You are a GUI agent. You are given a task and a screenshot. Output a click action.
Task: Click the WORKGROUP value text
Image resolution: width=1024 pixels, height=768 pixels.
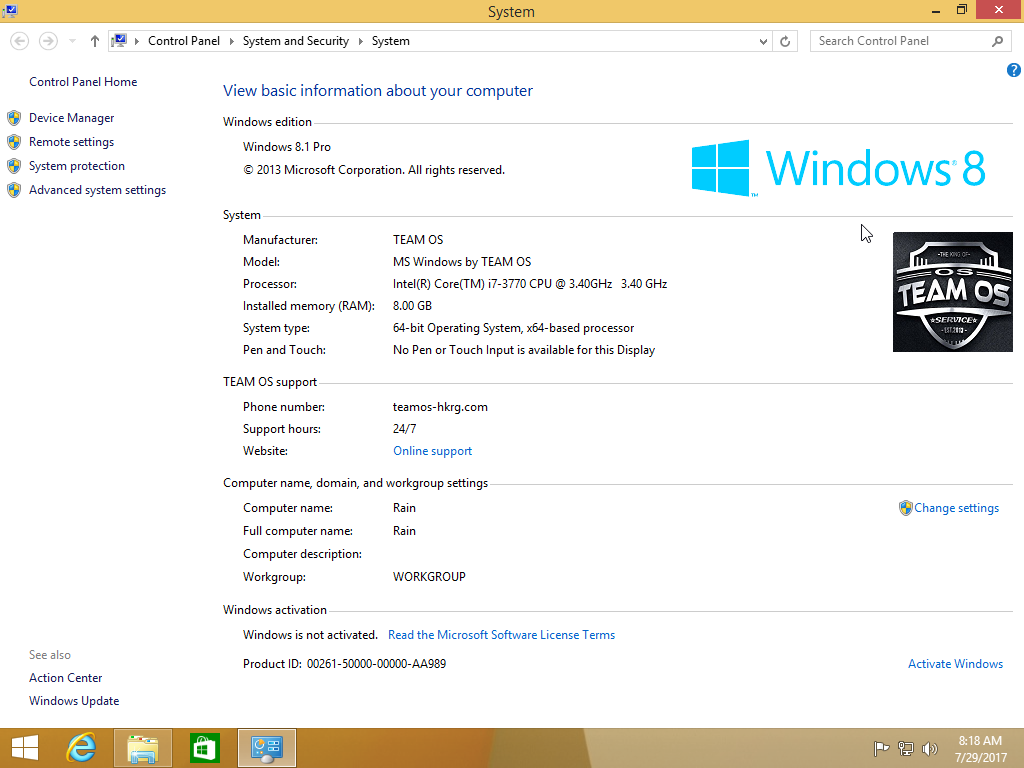coord(429,577)
